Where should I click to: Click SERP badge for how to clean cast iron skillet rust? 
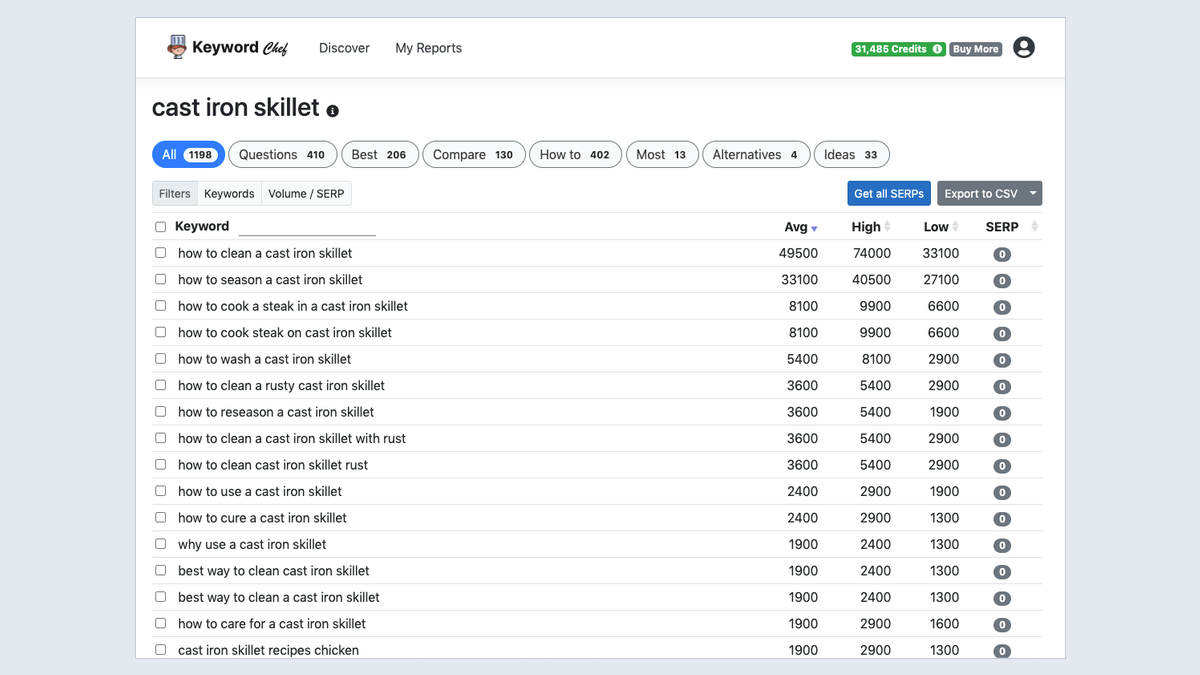coord(1002,466)
